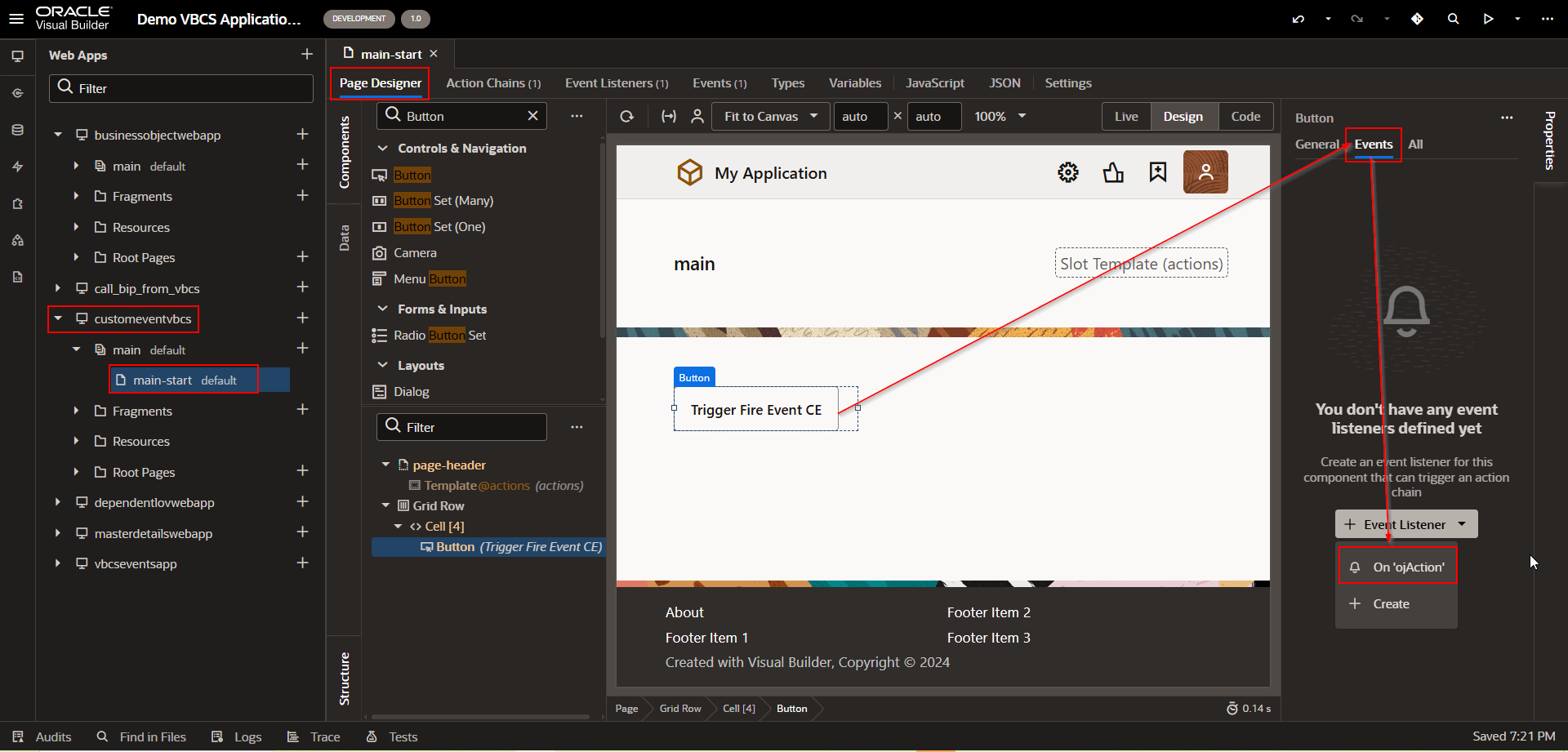Screen dimensions: 1568x752
Task: Close the main-start editor tab
Action: (x=434, y=54)
